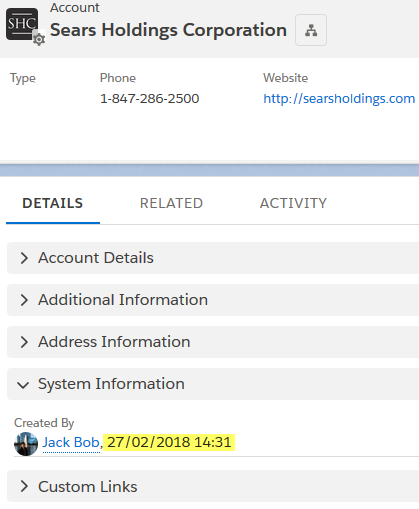Click the created date 27/02/2018 14:31
Viewport: 419px width, 509px height.
click(x=169, y=443)
